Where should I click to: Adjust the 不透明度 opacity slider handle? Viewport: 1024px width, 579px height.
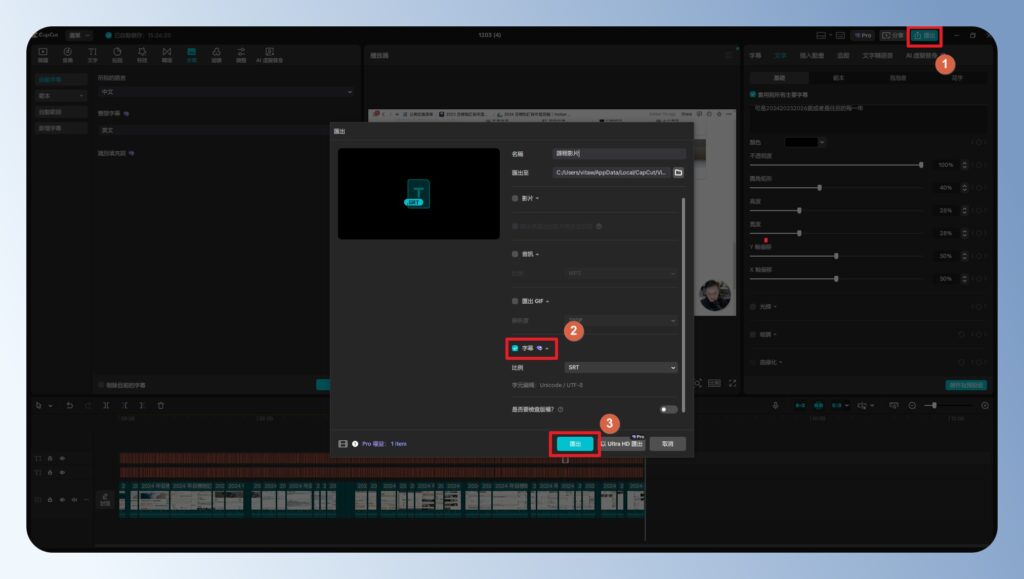[921, 164]
